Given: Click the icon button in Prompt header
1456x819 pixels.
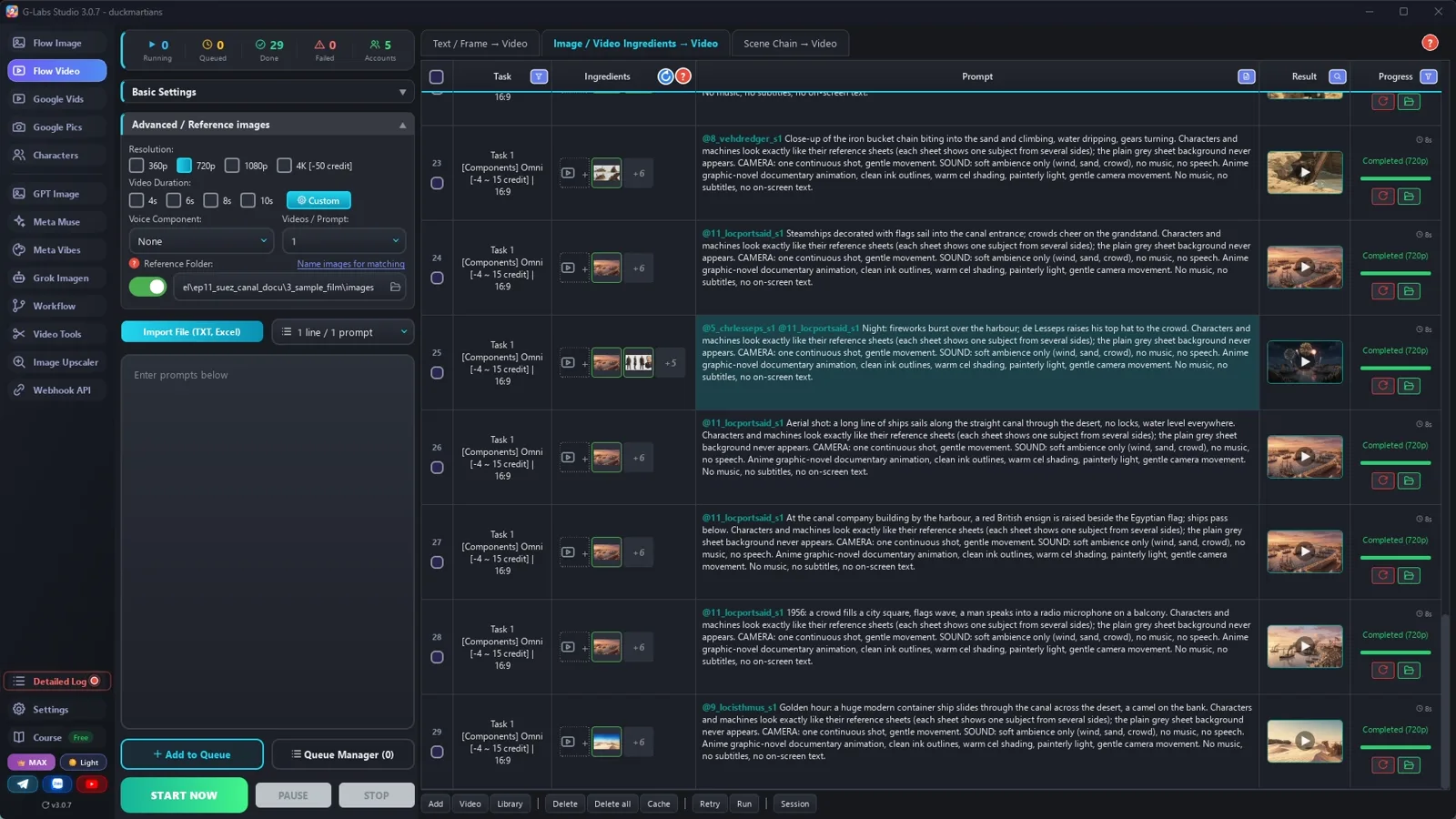Looking at the screenshot, I should pyautogui.click(x=1246, y=76).
